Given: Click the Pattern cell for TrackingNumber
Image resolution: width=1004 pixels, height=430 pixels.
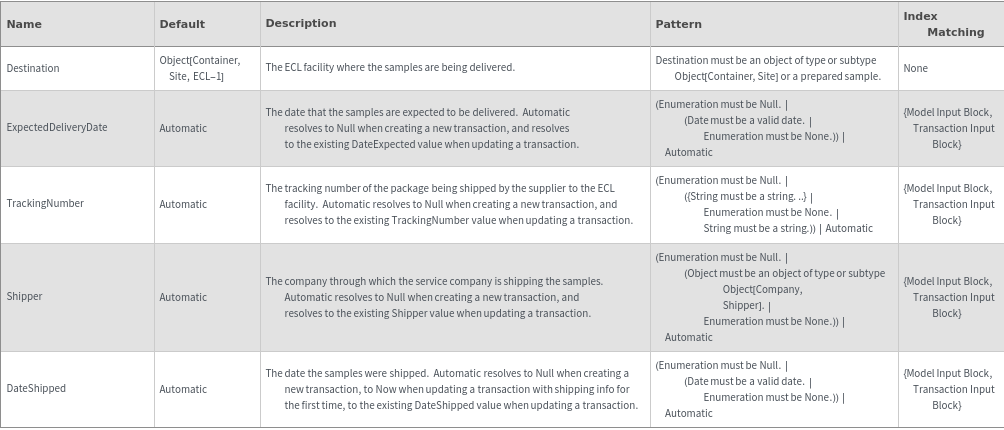Looking at the screenshot, I should point(764,204).
